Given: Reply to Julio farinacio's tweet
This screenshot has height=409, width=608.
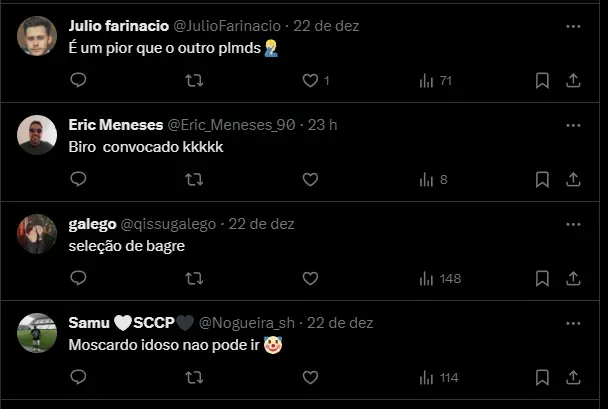Looking at the screenshot, I should [78, 81].
